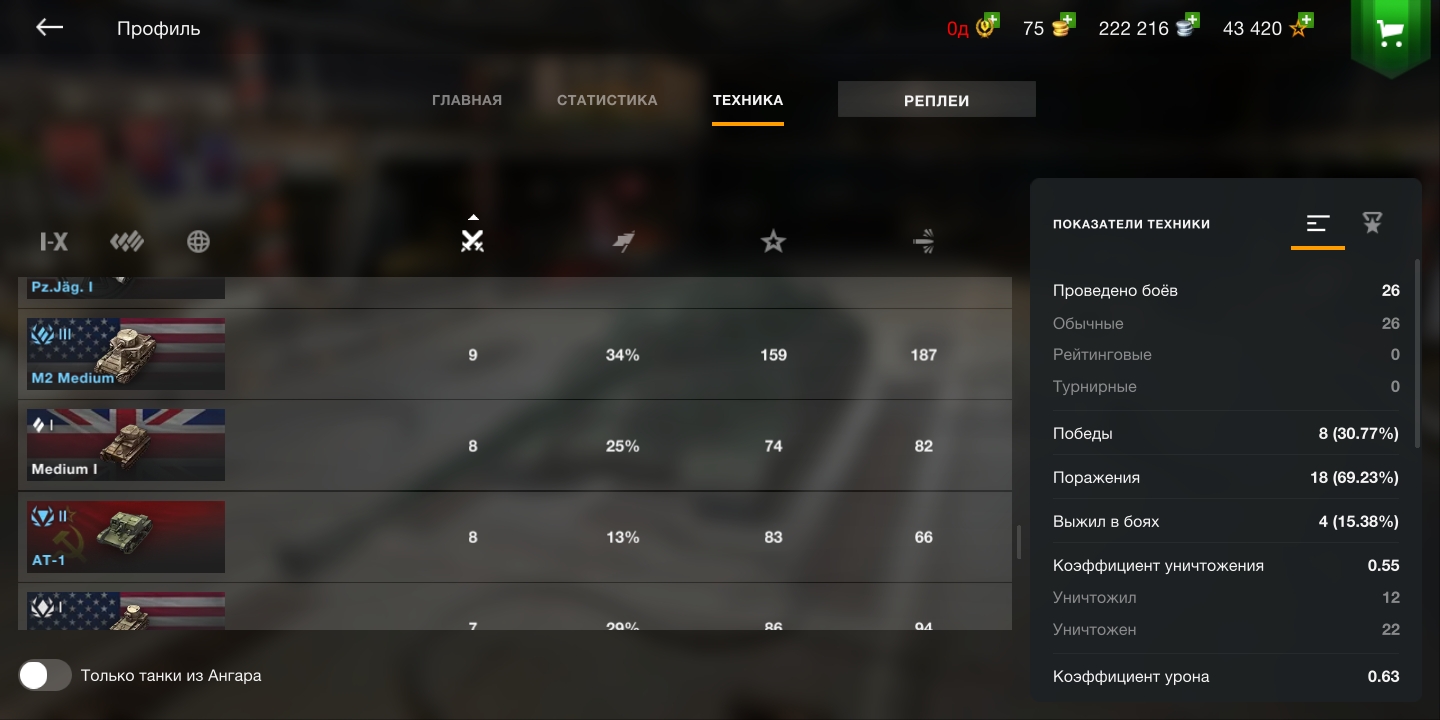Select the AT-1 tank row
1440x720 pixels.
515,537
